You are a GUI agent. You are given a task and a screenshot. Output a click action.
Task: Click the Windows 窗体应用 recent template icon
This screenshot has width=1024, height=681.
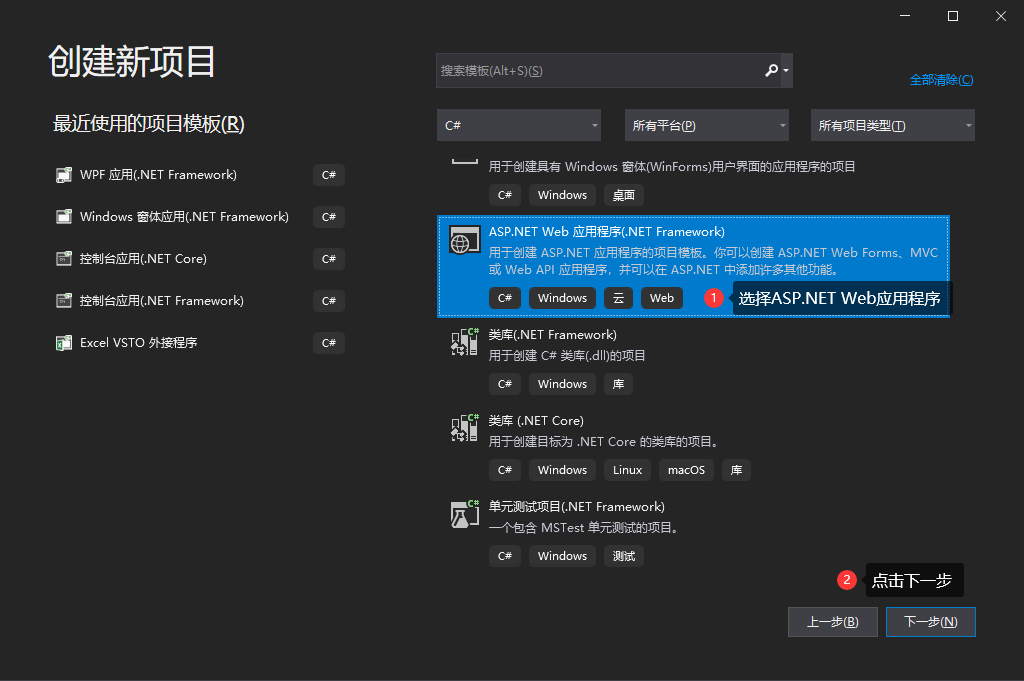63,217
